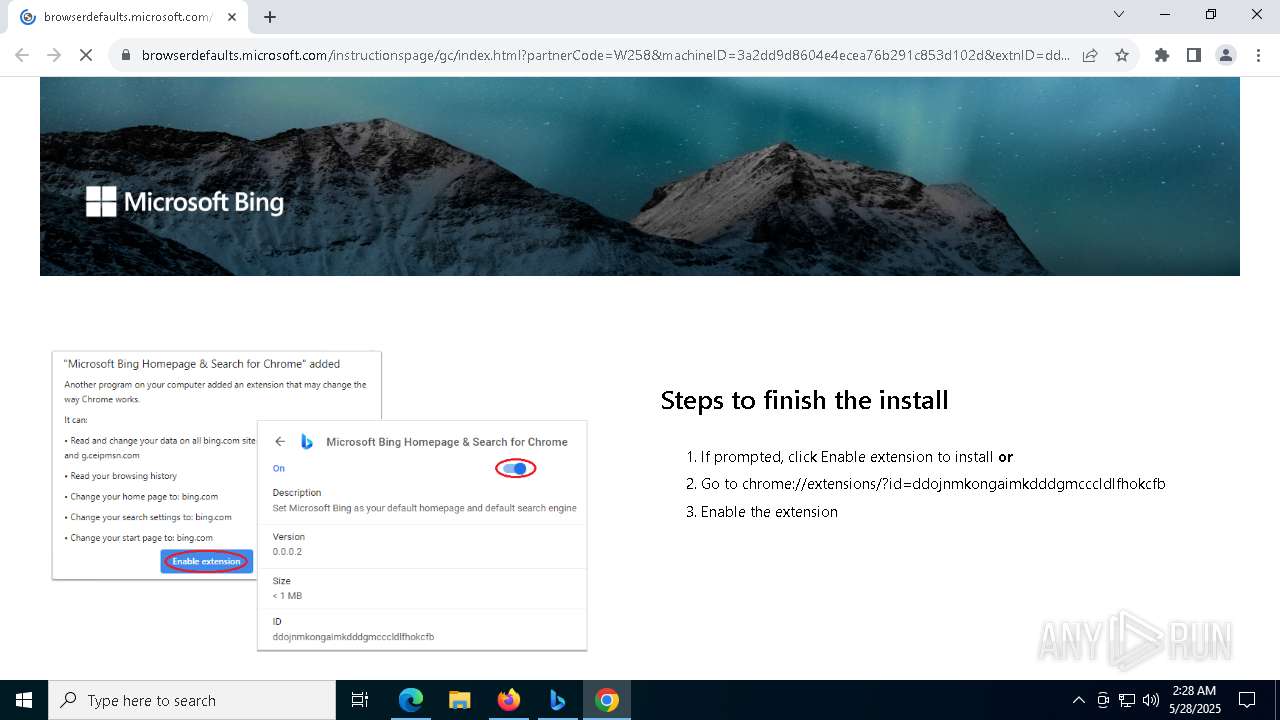Click the instructions screenshot illustration
The image size is (1280, 720).
pos(319,501)
